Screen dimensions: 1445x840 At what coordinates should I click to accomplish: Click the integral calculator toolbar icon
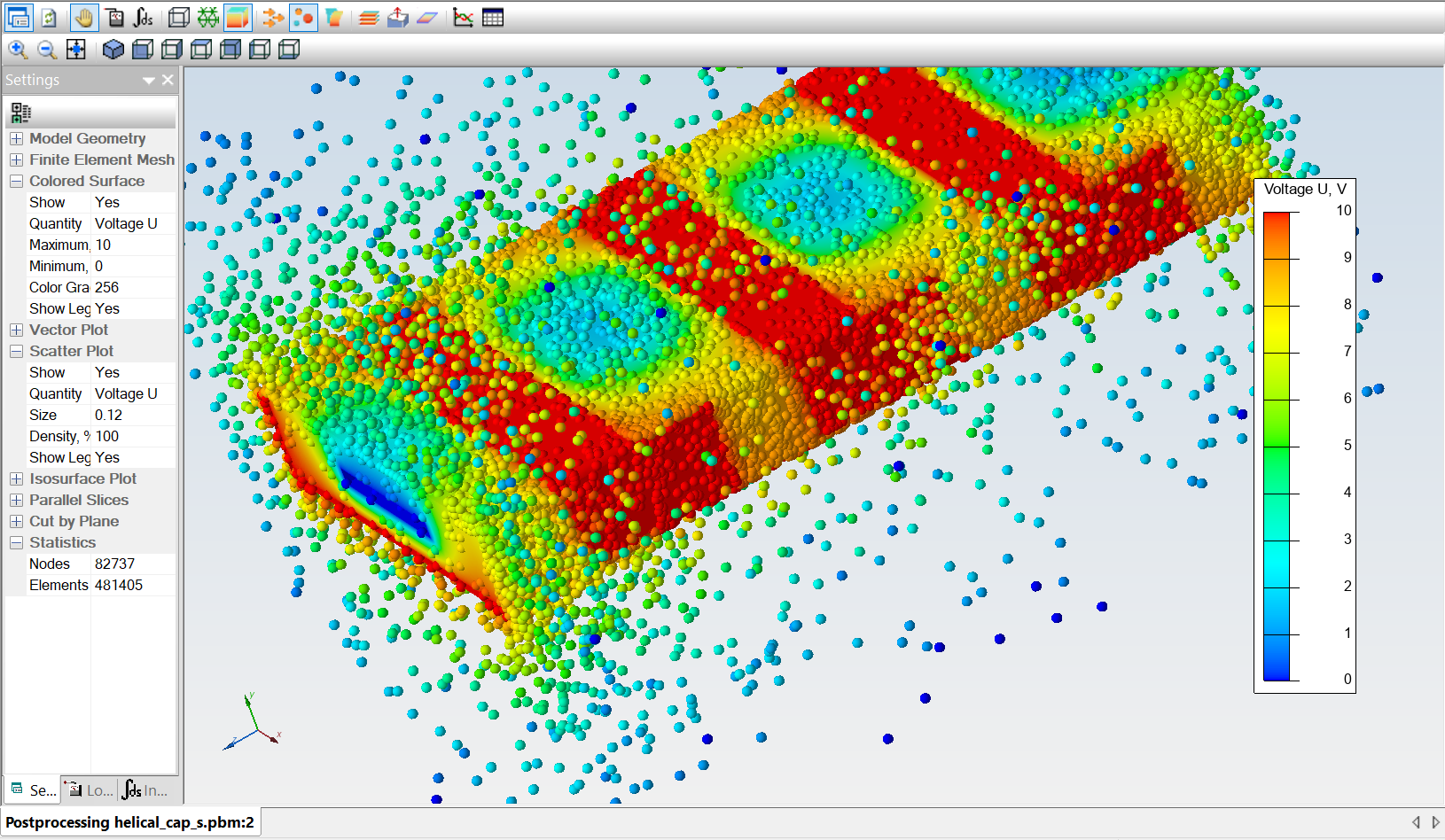143,18
